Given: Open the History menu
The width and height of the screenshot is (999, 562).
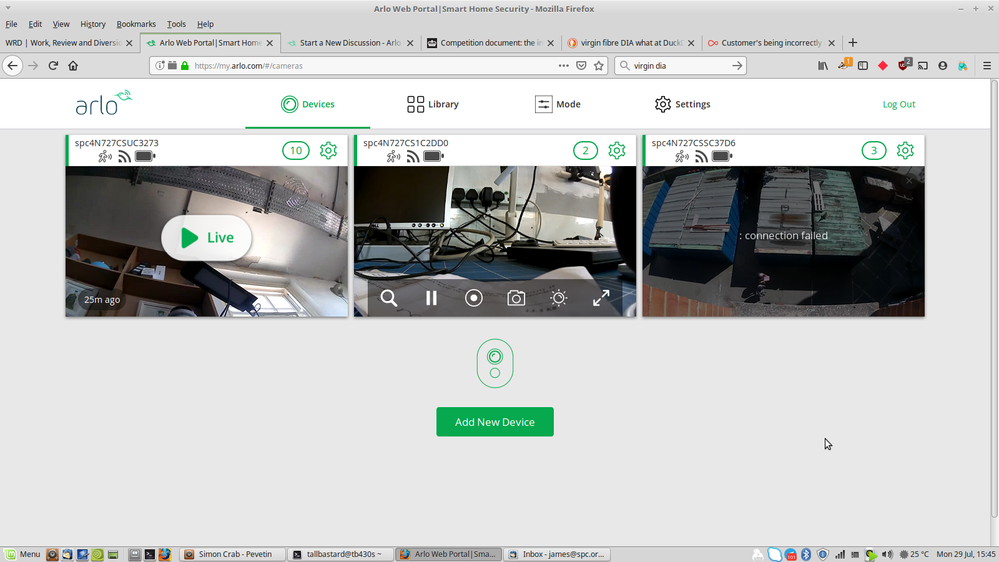Looking at the screenshot, I should click(93, 24).
